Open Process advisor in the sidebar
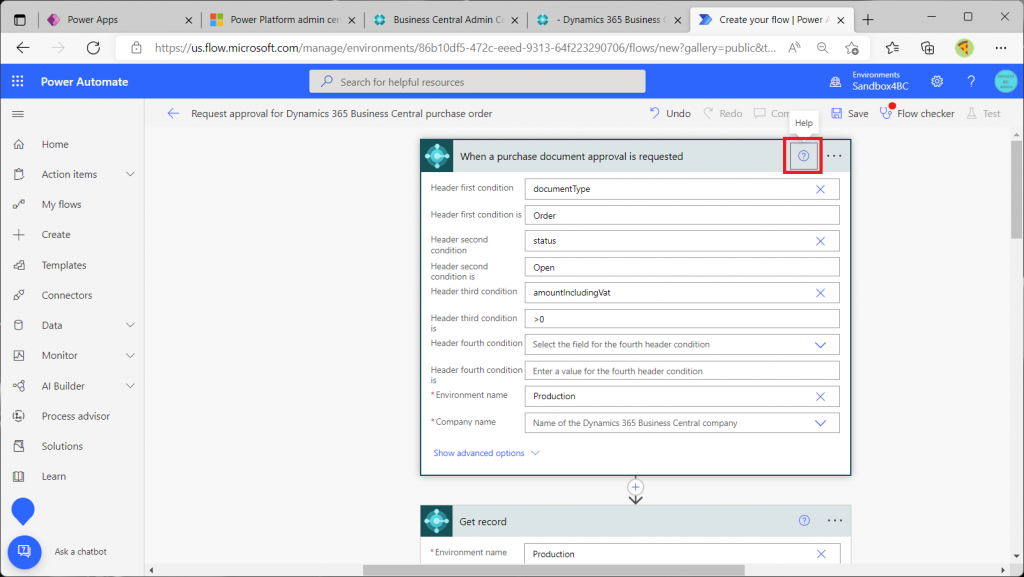 [x=76, y=416]
